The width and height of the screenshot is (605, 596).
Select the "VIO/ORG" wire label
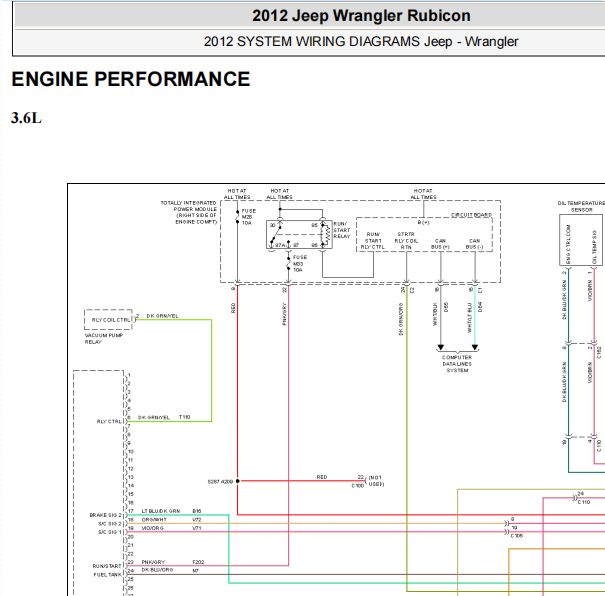(x=152, y=528)
